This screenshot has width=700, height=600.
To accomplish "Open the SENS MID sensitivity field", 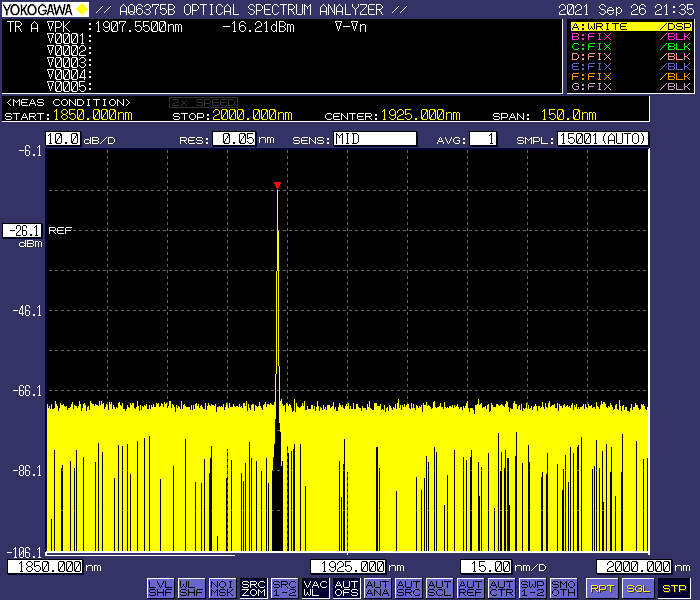I will click(x=374, y=139).
